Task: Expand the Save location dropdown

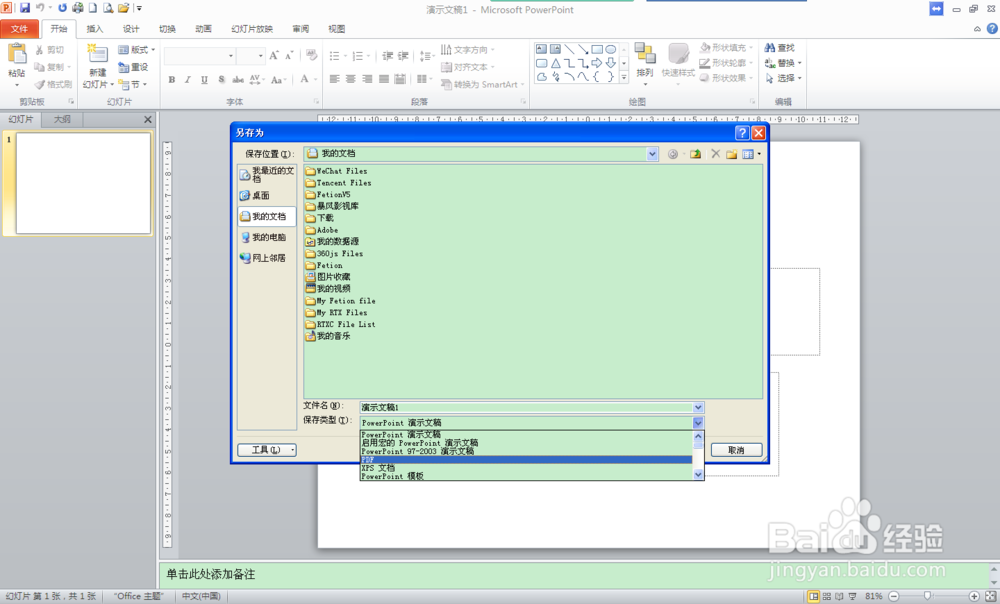Action: coord(652,154)
